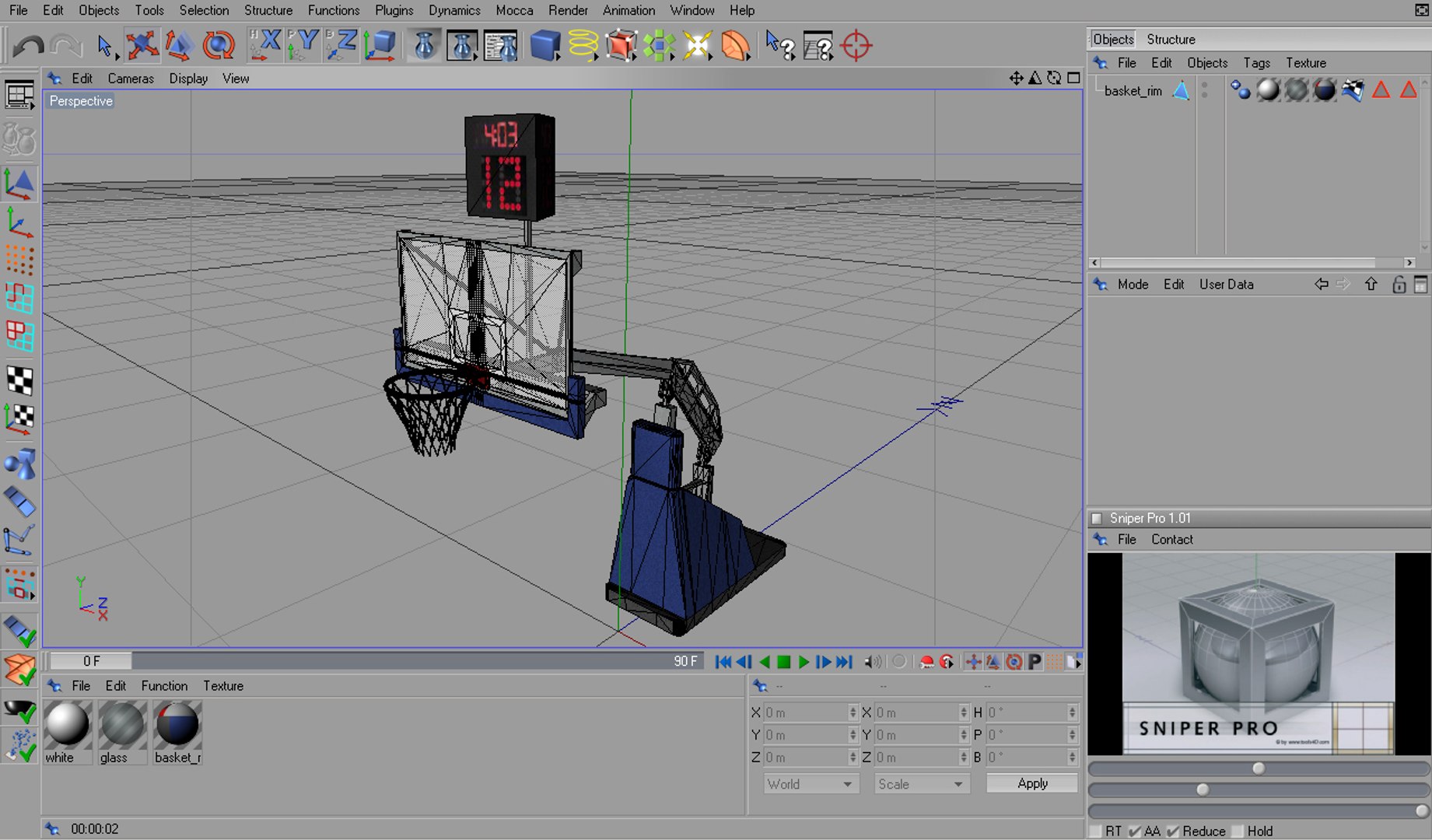The image size is (1432, 840).
Task: Toggle AA checkbox in Sniper Pro
Action: tap(1135, 831)
